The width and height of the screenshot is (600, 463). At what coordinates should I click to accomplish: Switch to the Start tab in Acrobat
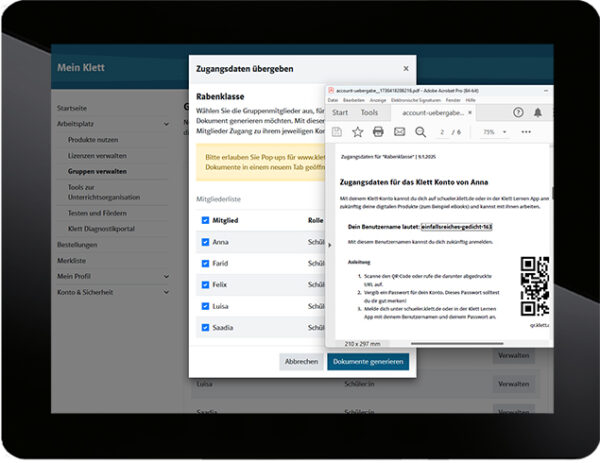coord(340,112)
